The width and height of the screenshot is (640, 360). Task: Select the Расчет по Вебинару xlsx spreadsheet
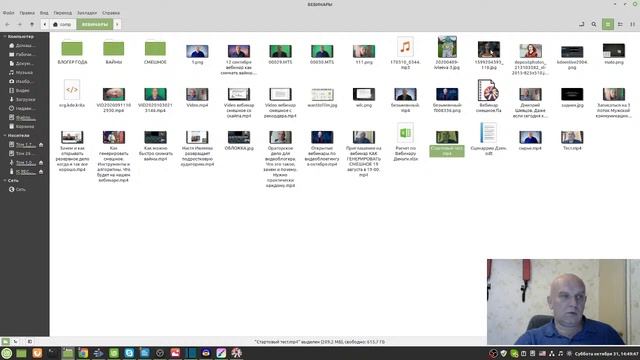[x=405, y=133]
